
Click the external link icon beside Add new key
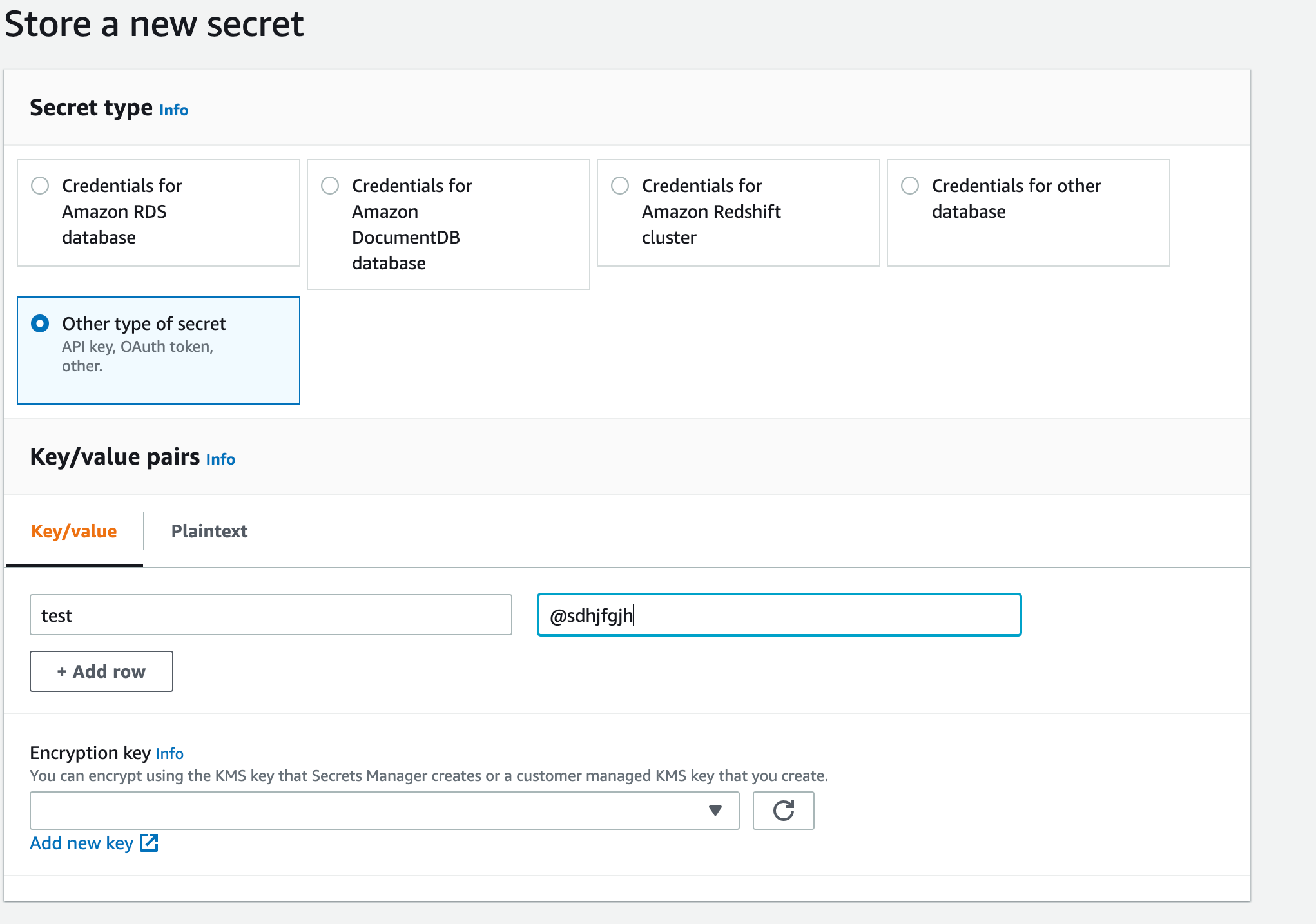point(150,843)
